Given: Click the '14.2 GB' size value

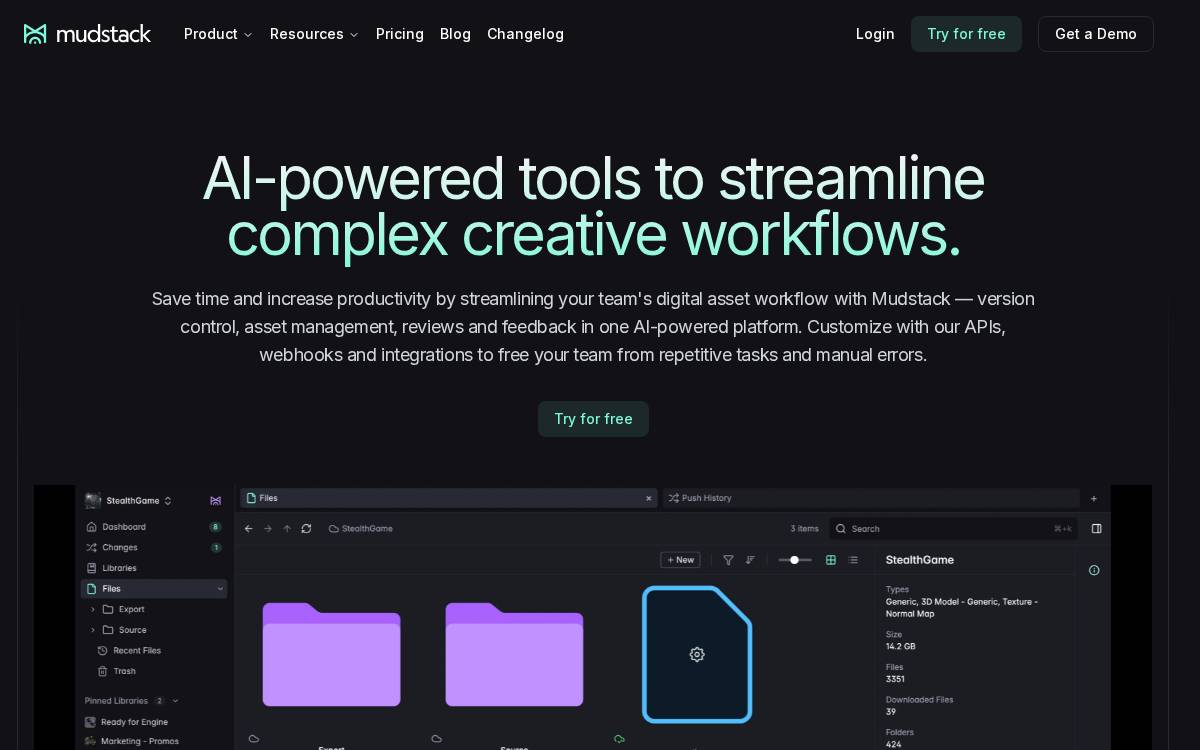Looking at the screenshot, I should [x=901, y=647].
